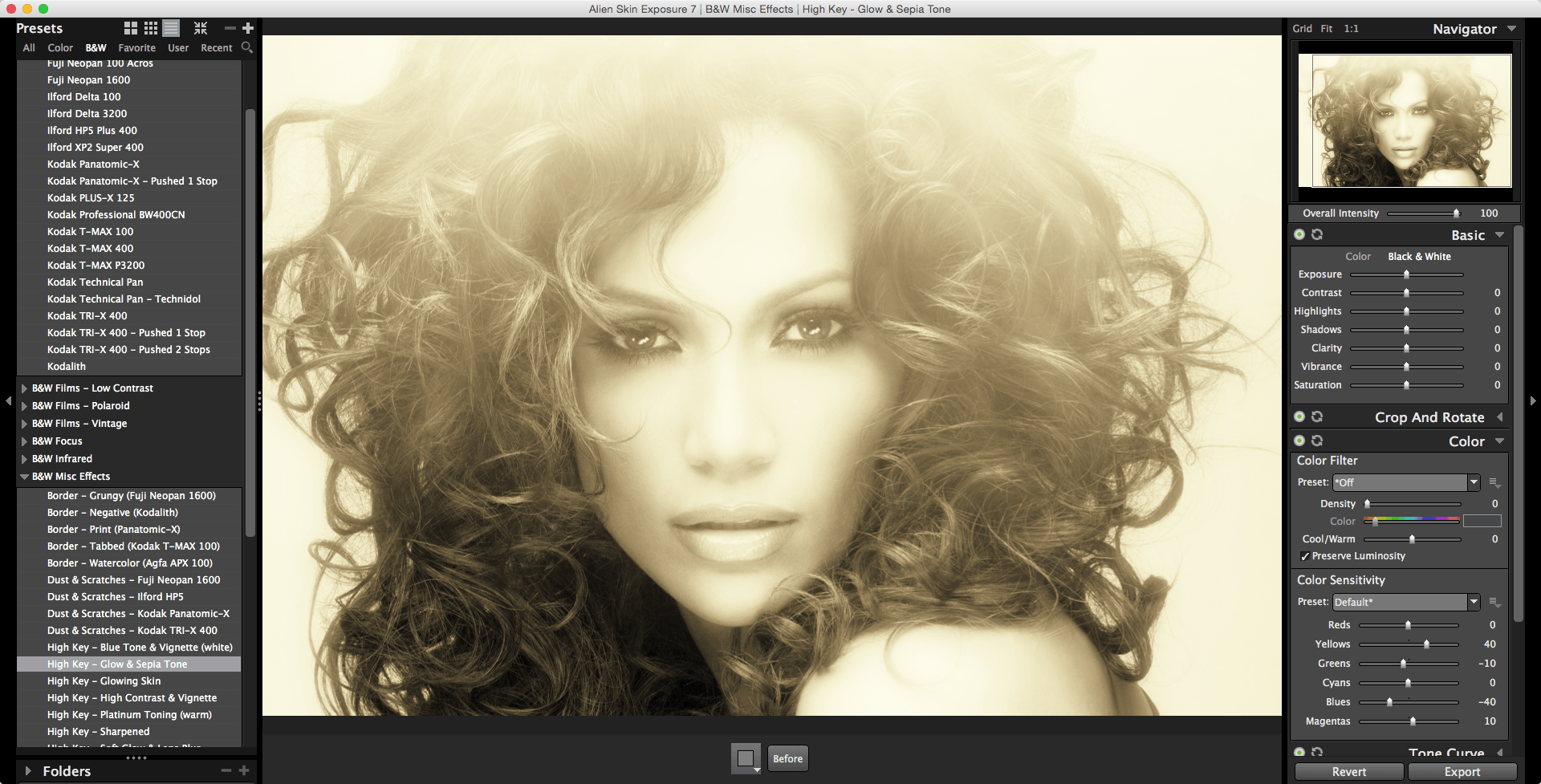Toggle the Color panel on/off
1541x784 pixels.
[x=1299, y=441]
